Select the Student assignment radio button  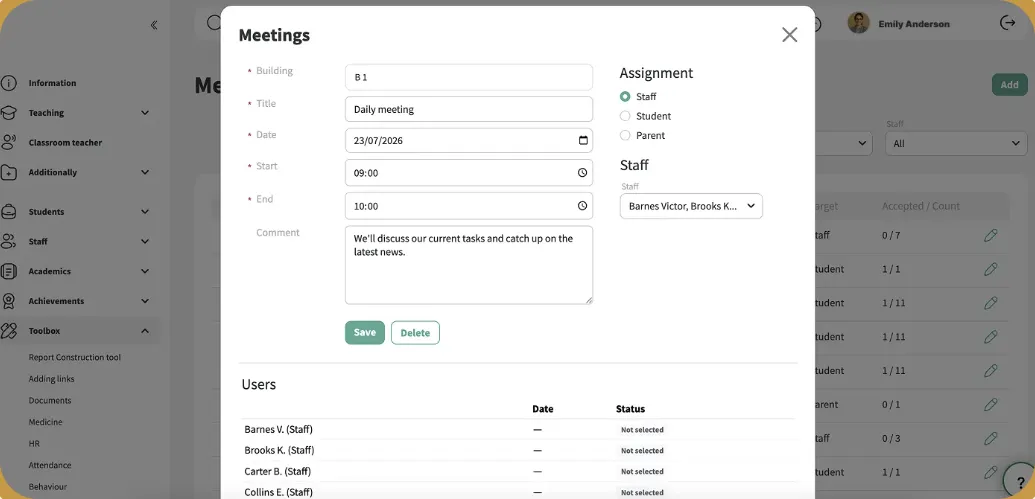pyautogui.click(x=625, y=116)
